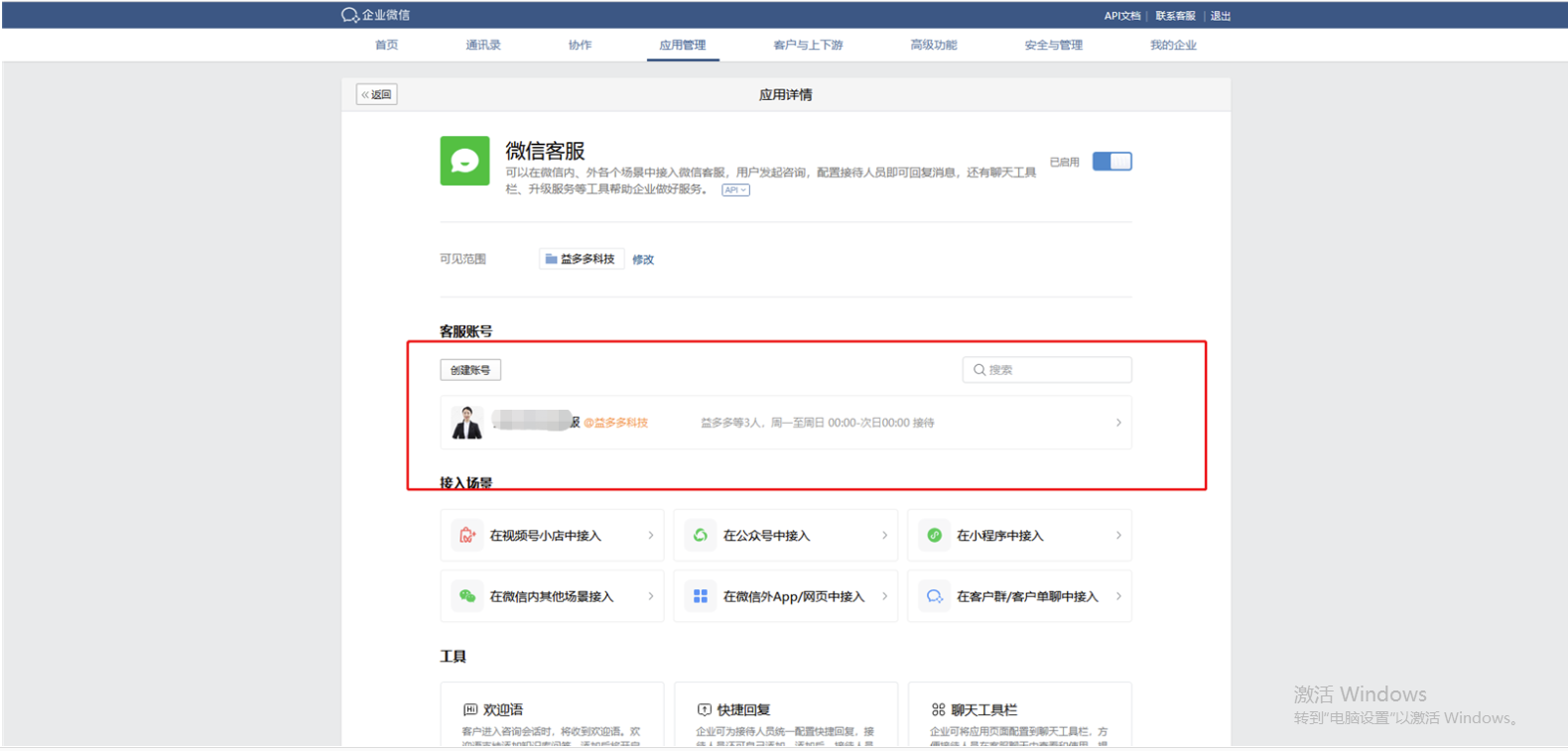The height and width of the screenshot is (751, 1568).
Task: Click the 聊天工具栏 toolbar icon
Action: point(938,709)
